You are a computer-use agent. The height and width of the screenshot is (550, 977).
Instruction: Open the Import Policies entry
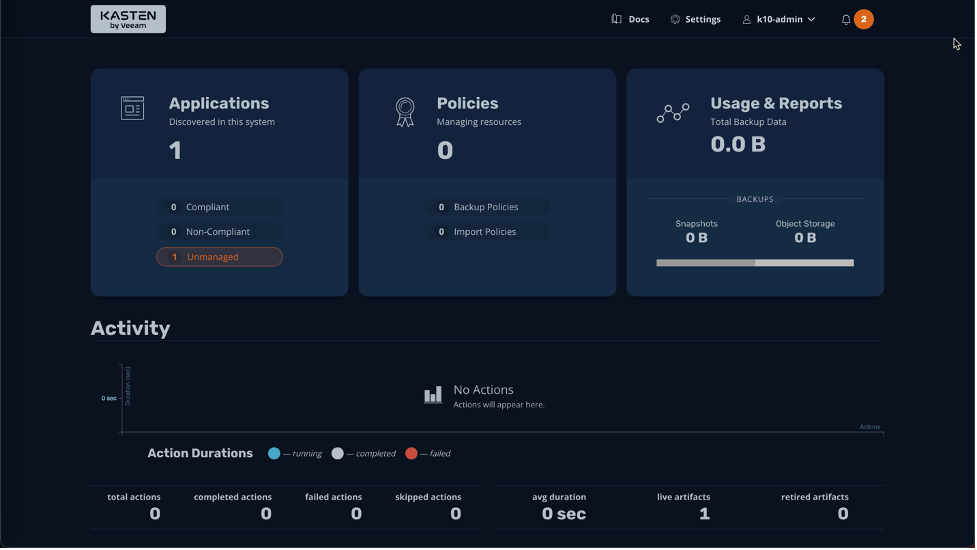click(x=488, y=232)
